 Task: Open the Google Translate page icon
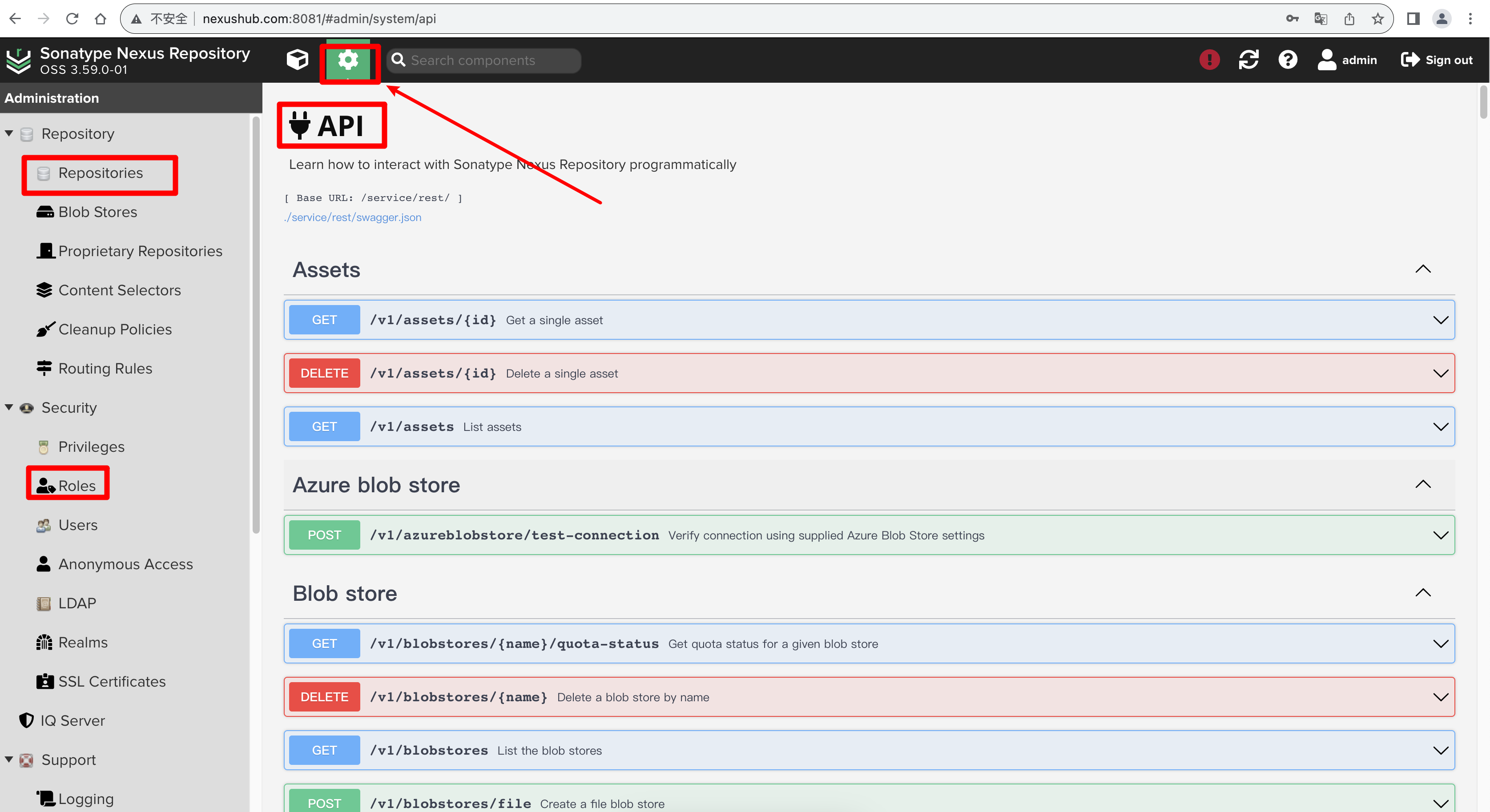[1321, 19]
